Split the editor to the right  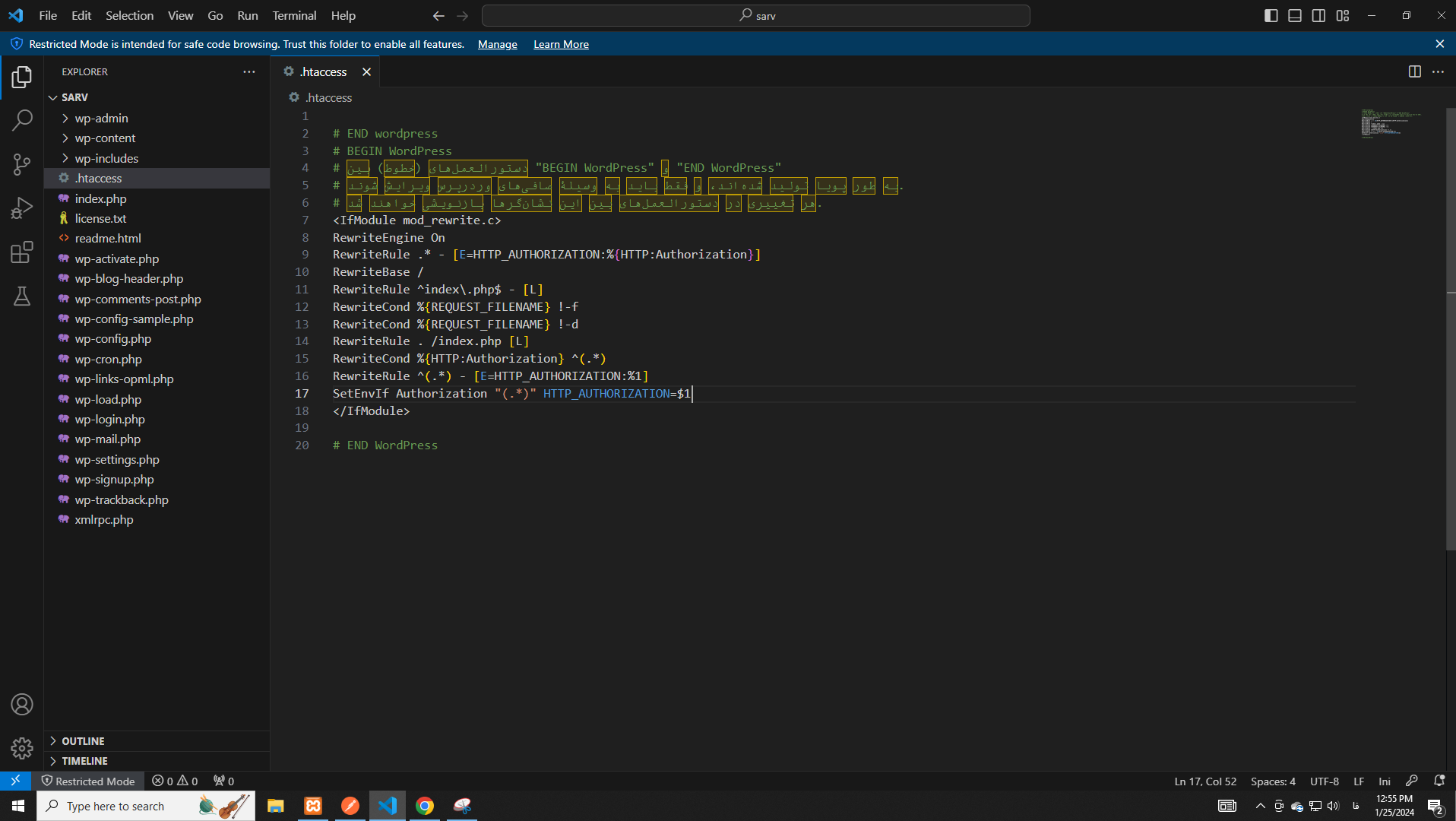tap(1414, 71)
